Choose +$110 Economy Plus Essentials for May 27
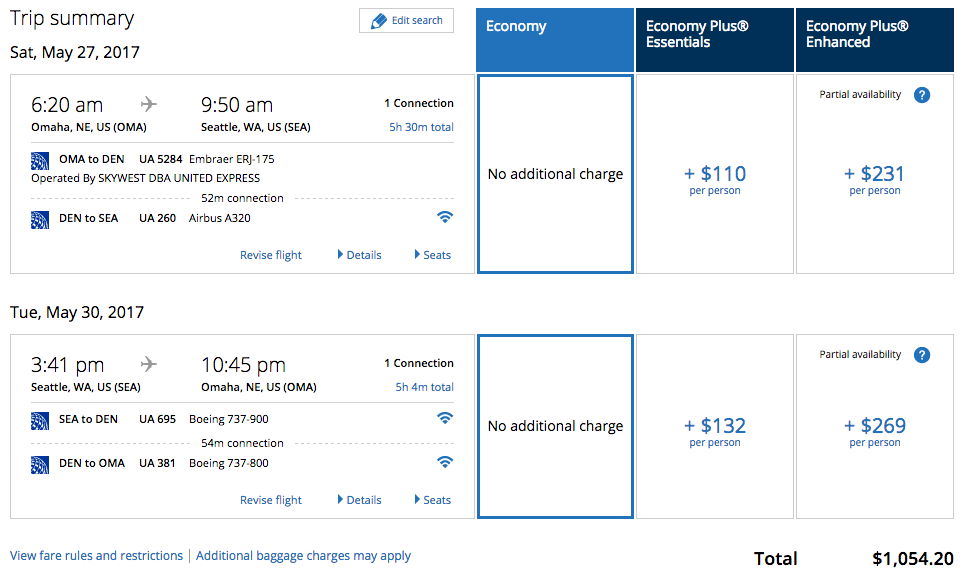 point(714,174)
